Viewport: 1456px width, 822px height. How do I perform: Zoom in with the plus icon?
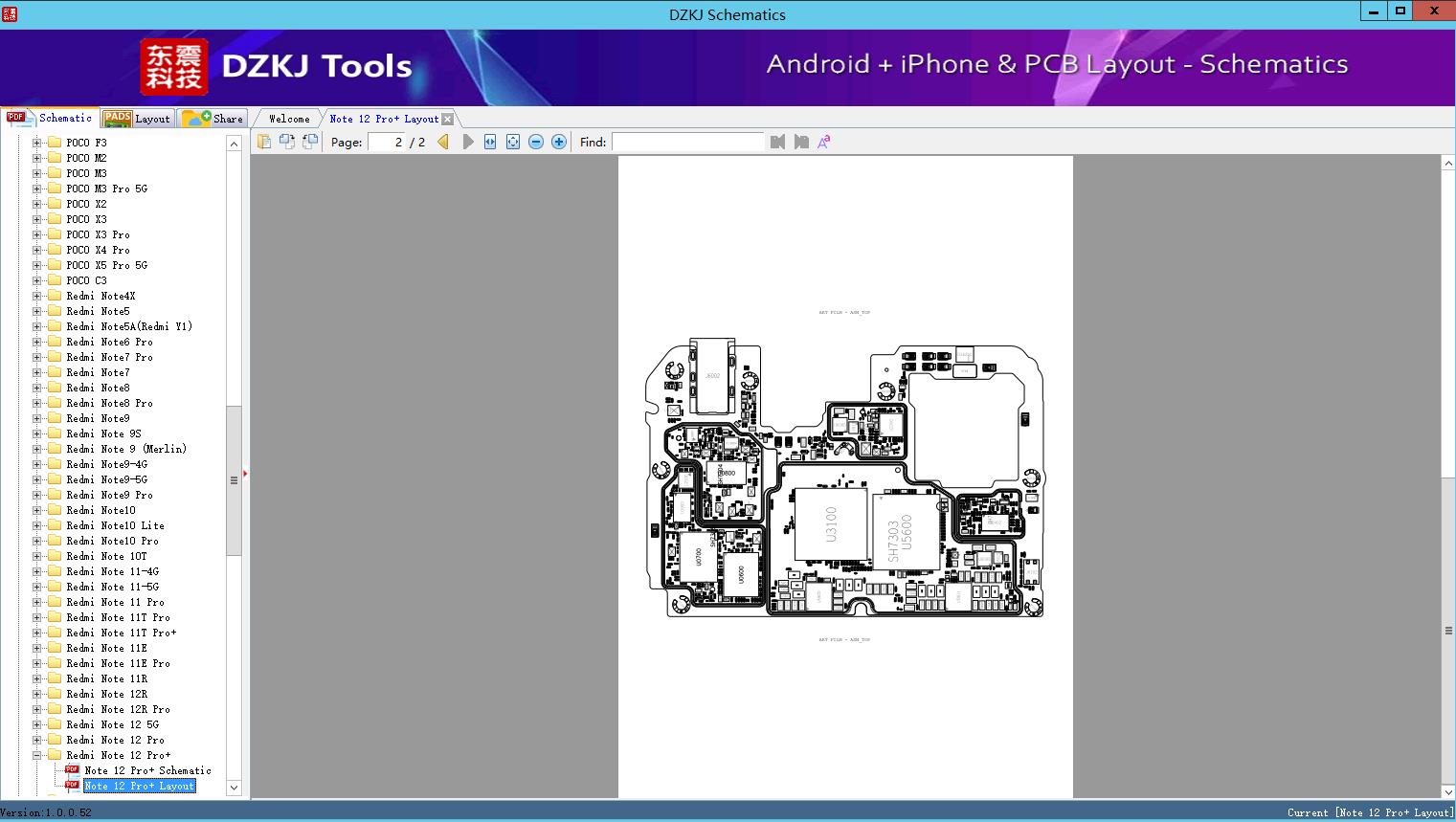[x=559, y=142]
